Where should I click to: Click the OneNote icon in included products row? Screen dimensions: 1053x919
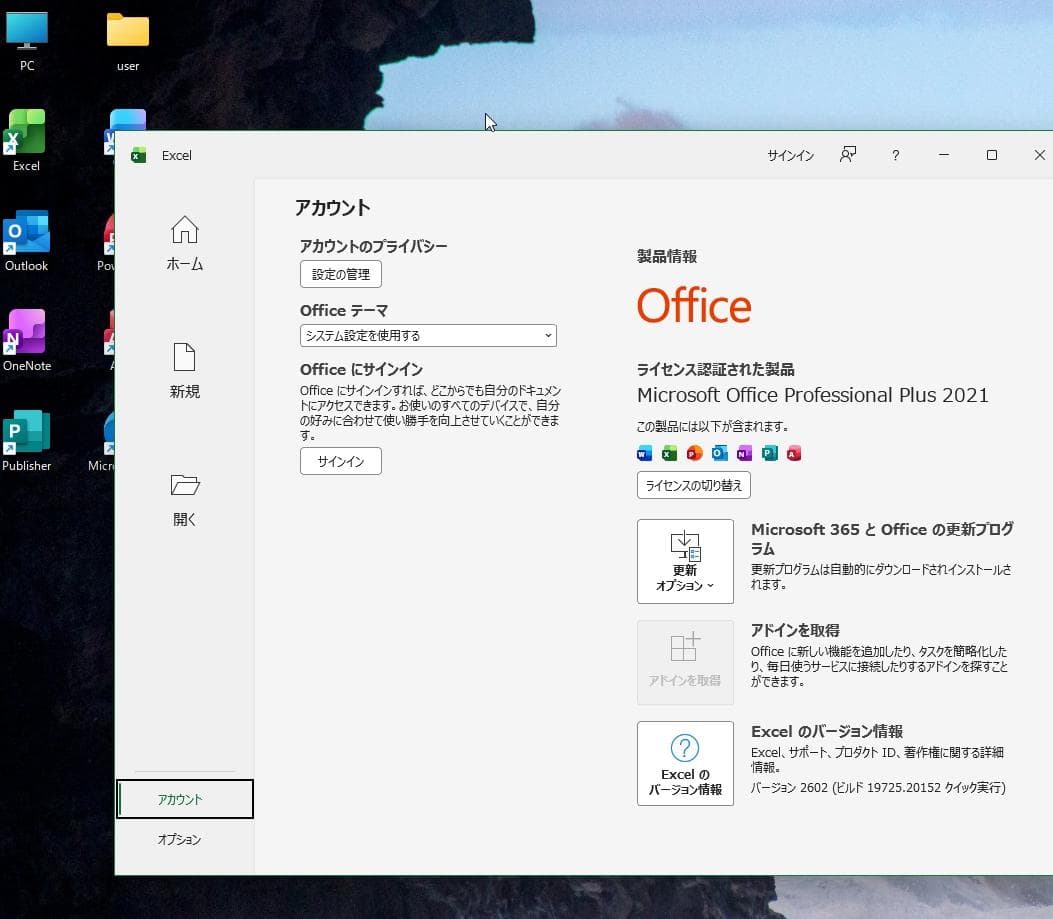pos(744,453)
